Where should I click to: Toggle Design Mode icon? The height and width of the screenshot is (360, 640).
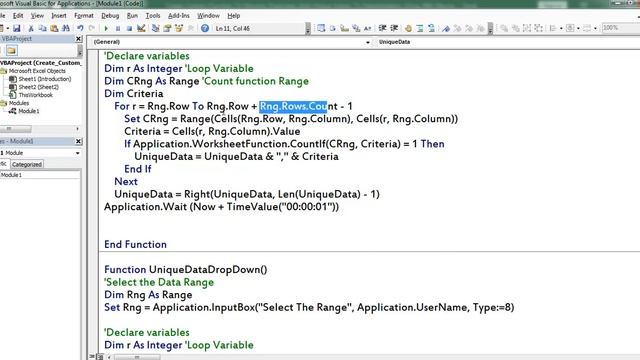coord(141,28)
